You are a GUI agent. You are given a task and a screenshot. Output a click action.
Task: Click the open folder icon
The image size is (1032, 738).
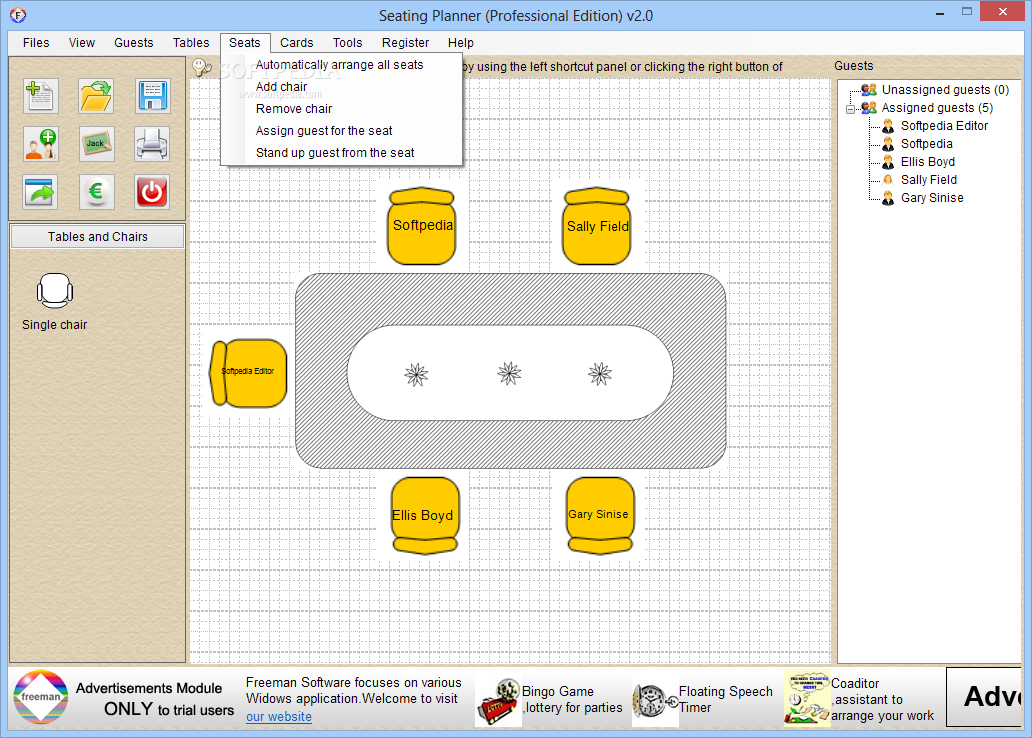pyautogui.click(x=96, y=96)
